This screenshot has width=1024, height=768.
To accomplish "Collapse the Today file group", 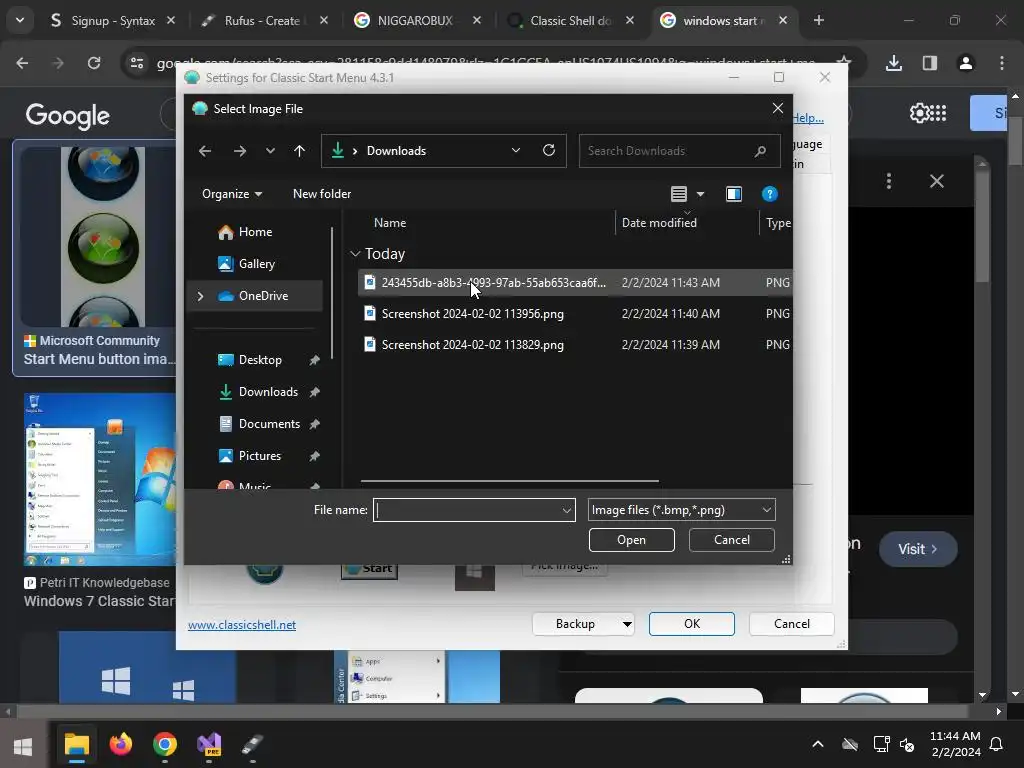I will click(x=355, y=253).
